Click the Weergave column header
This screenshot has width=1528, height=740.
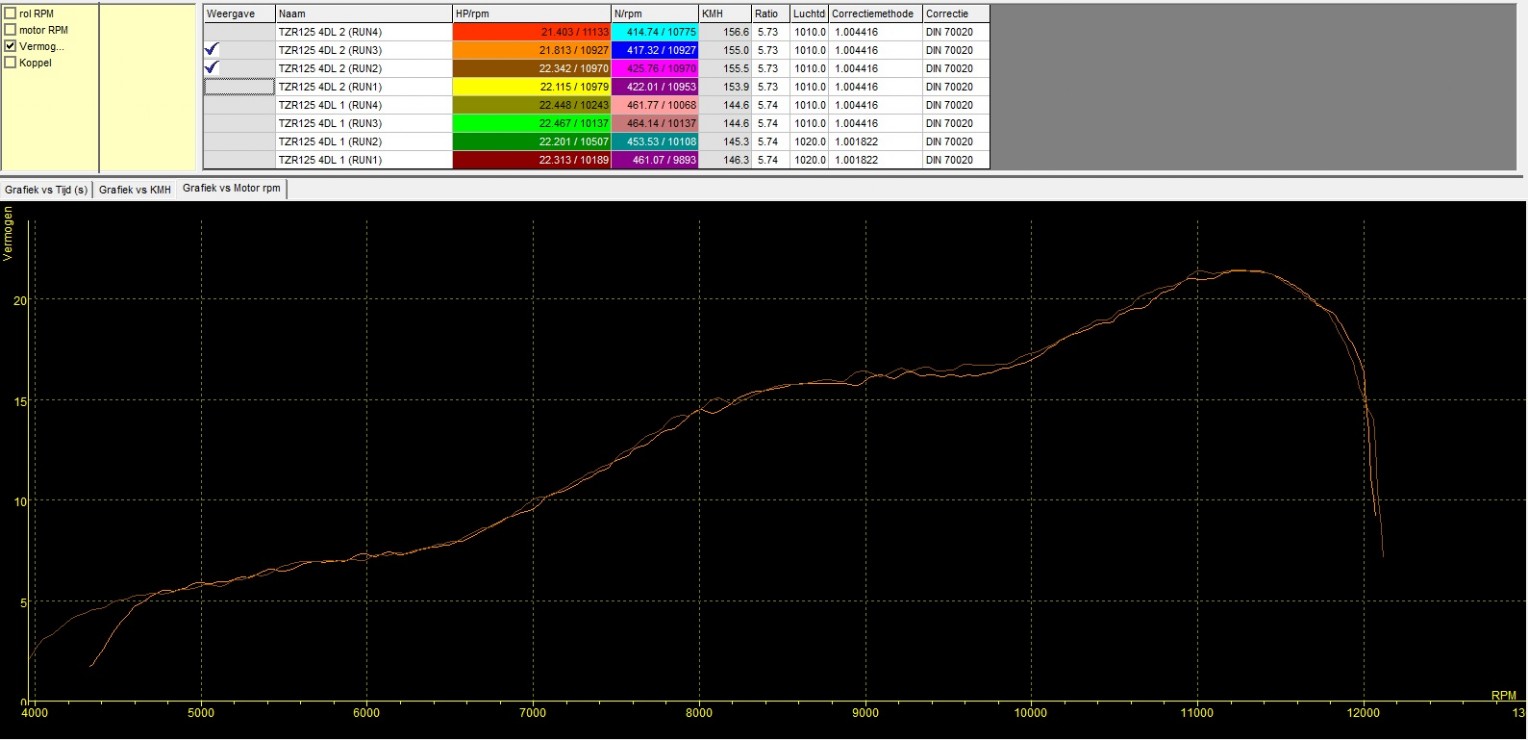(x=239, y=14)
